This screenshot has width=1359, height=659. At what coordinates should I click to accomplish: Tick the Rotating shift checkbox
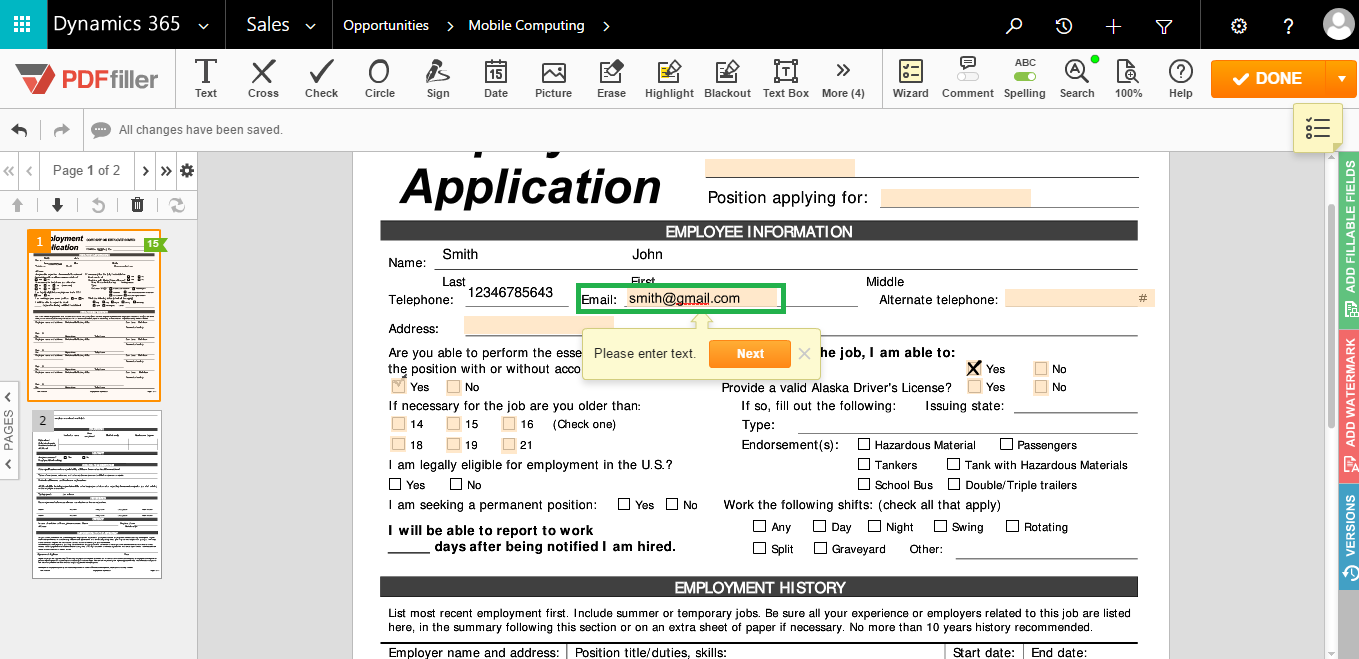(x=1012, y=526)
